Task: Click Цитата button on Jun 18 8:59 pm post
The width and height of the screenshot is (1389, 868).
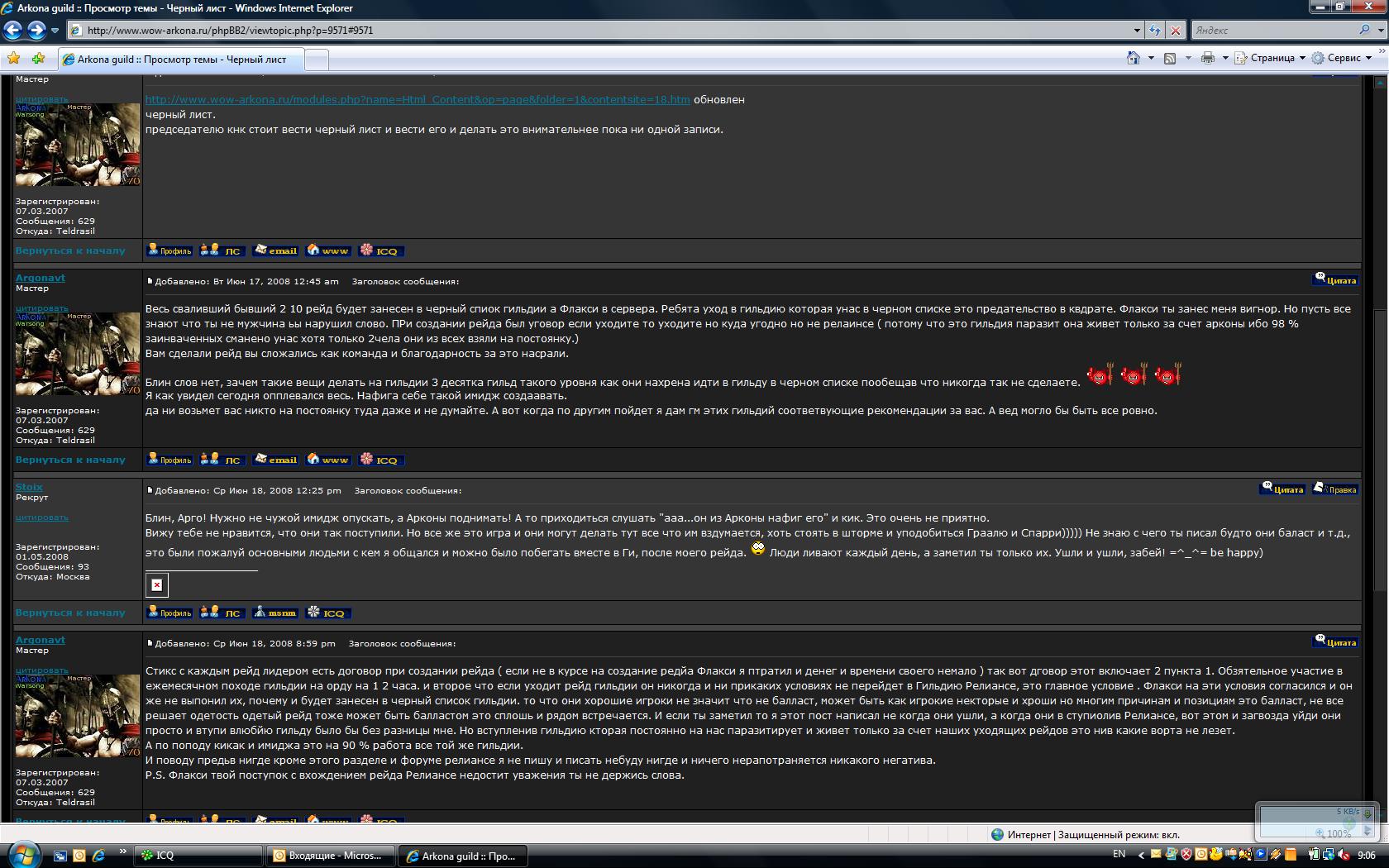Action: [x=1335, y=641]
